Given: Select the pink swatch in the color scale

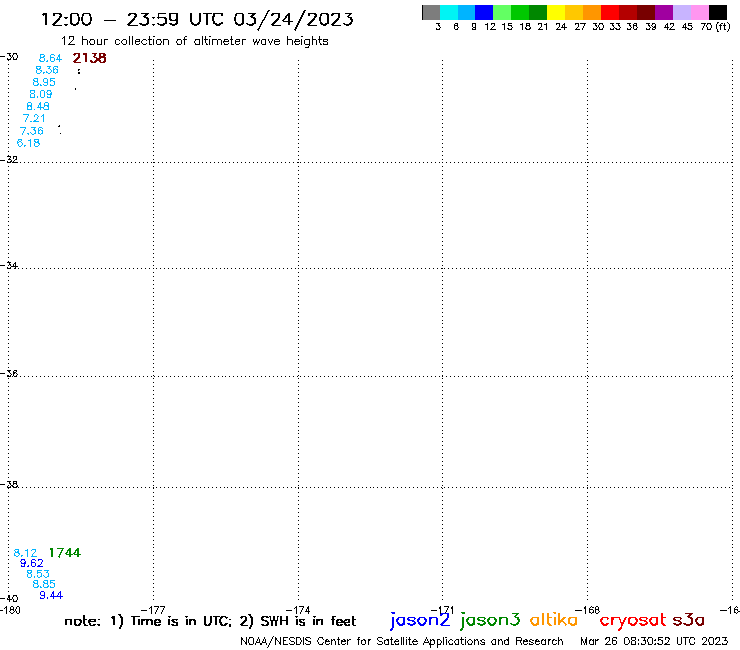Looking at the screenshot, I should click(700, 12).
